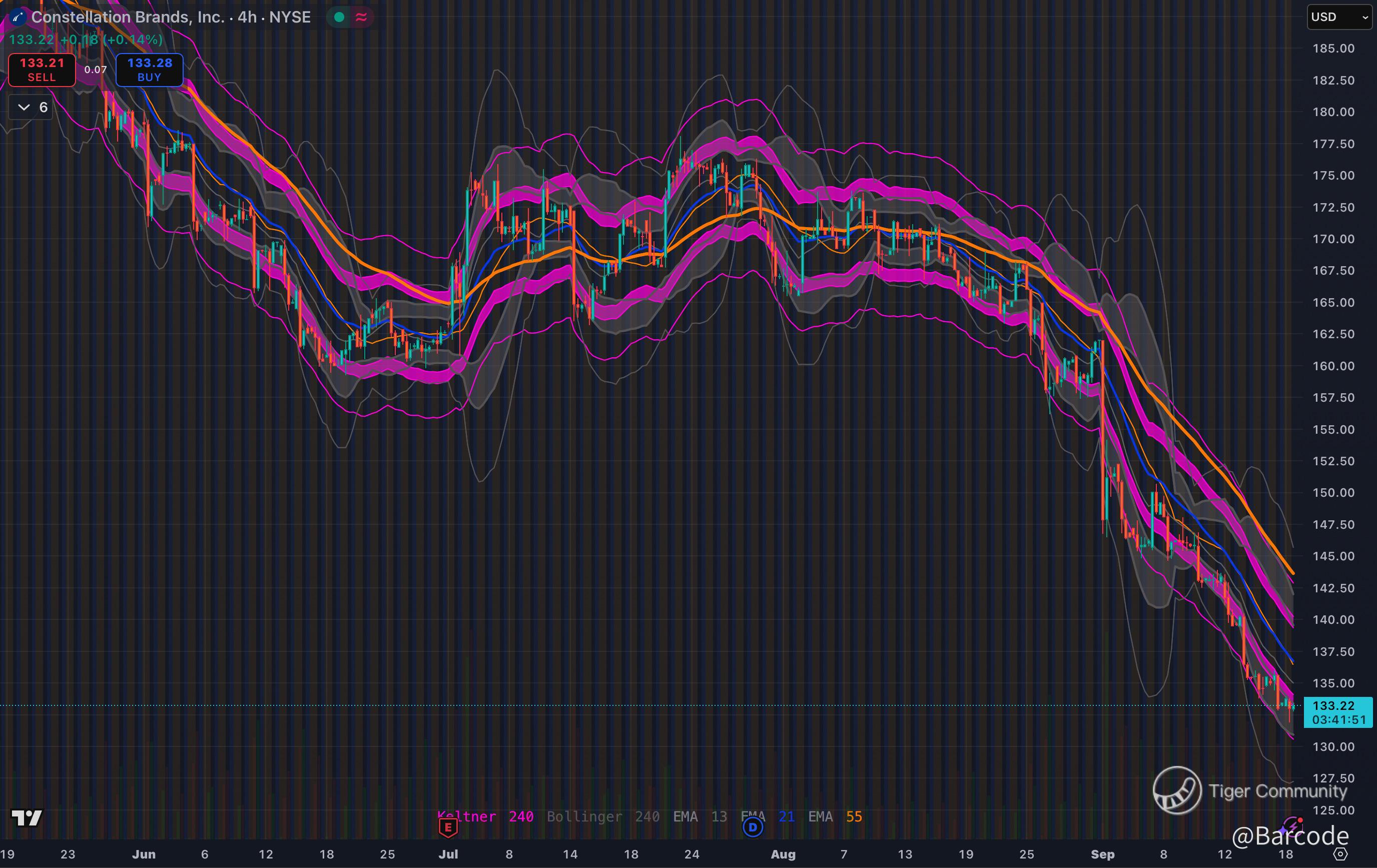Click the 150.00 price axis label

click(x=1333, y=493)
